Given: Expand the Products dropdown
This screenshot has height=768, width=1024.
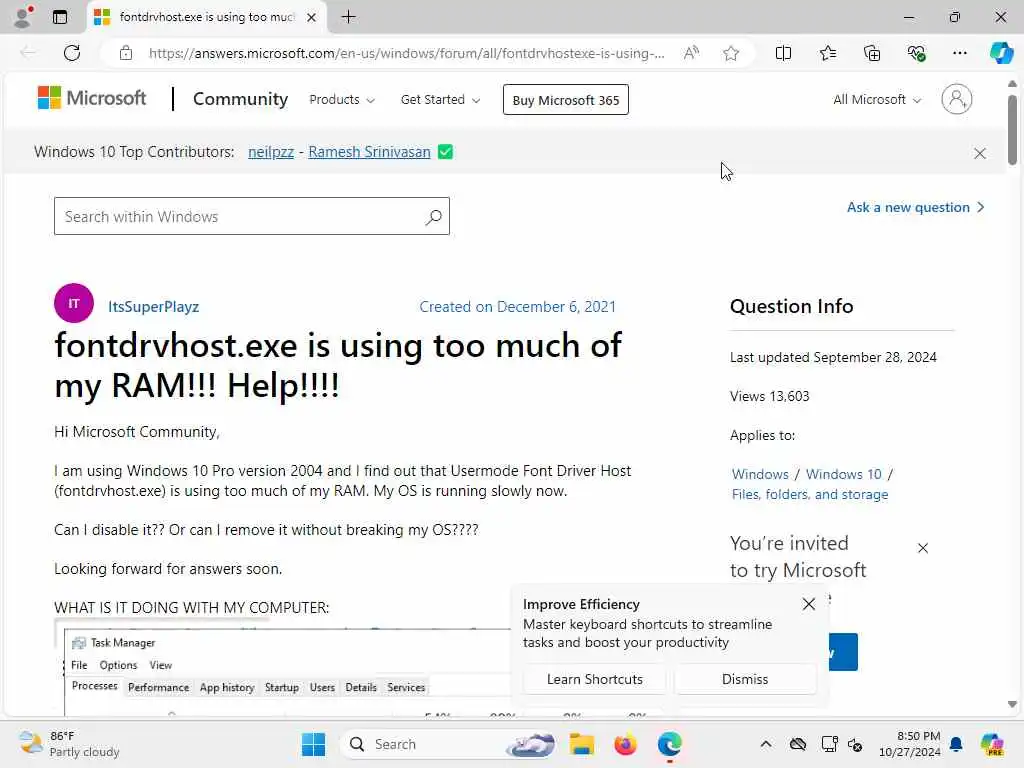Looking at the screenshot, I should click(342, 100).
